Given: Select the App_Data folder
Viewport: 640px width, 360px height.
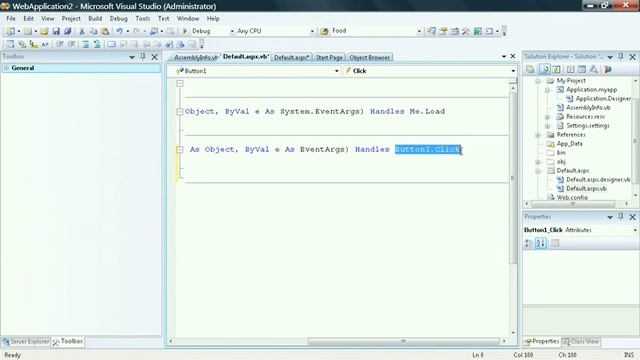Looking at the screenshot, I should pyautogui.click(x=569, y=144).
